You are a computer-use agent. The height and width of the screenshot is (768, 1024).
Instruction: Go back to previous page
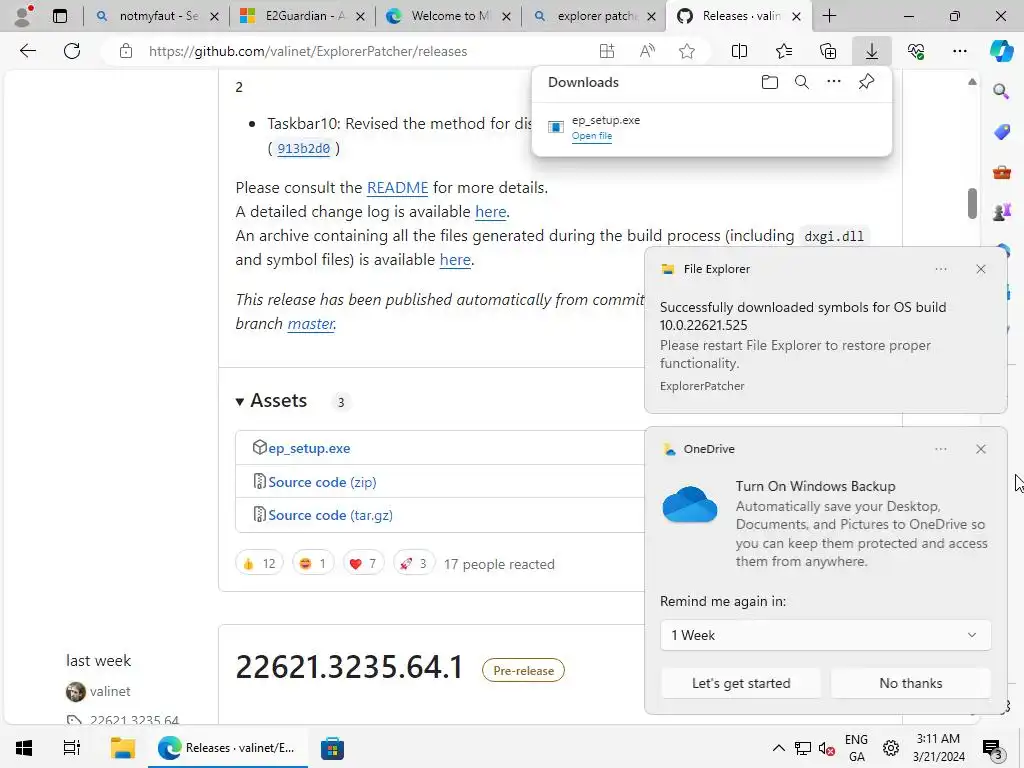(27, 51)
